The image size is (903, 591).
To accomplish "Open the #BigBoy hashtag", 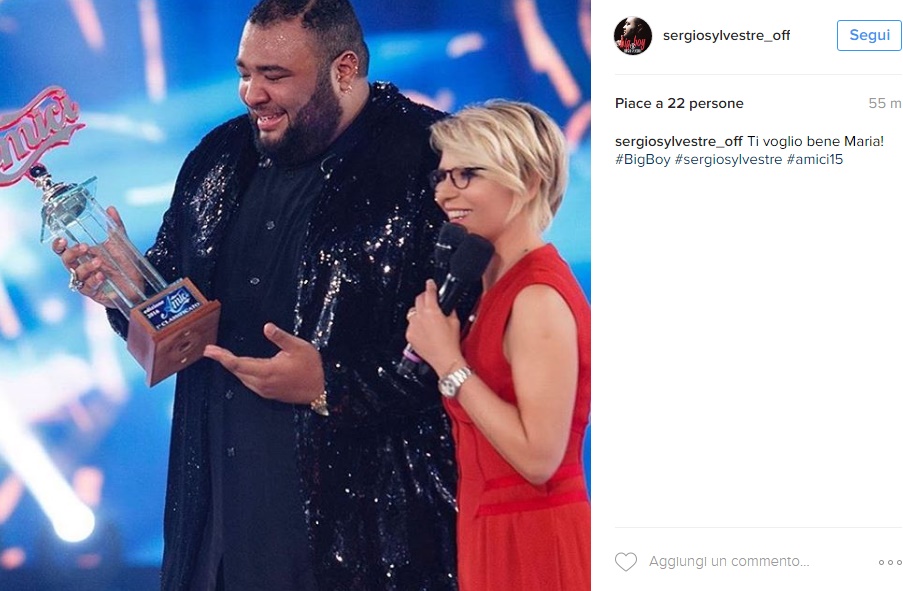I will 642,160.
